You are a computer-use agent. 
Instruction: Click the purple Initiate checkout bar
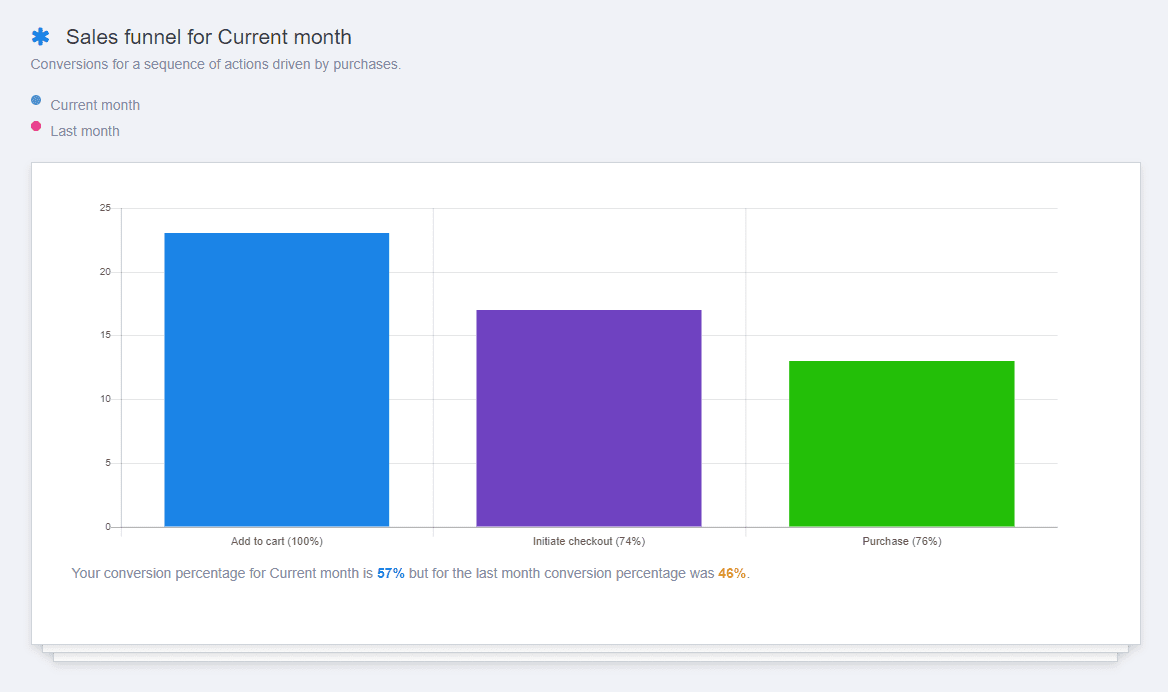tap(588, 418)
